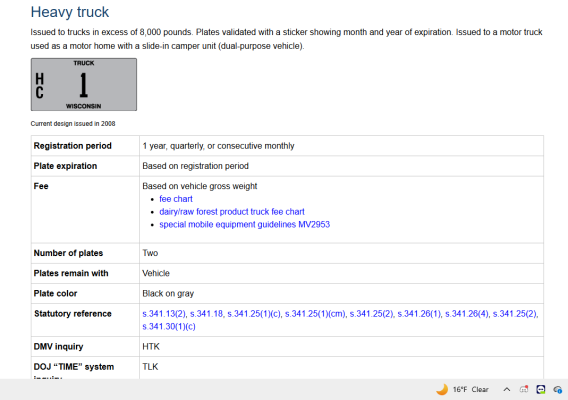Open statute s.341.13(2) reference
Image resolution: width=568 pixels, height=400 pixels.
tap(164, 314)
